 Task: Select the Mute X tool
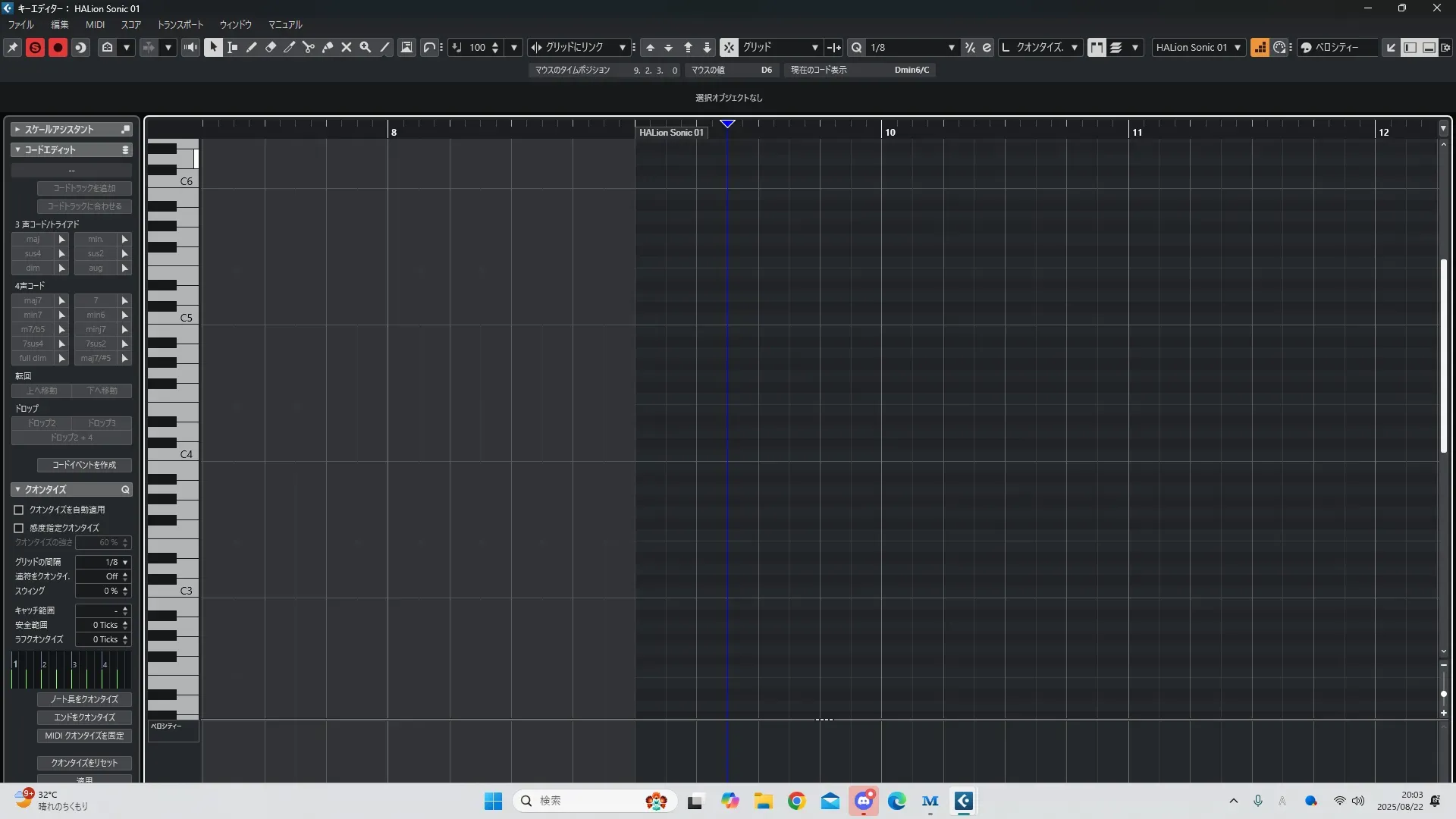[347, 47]
